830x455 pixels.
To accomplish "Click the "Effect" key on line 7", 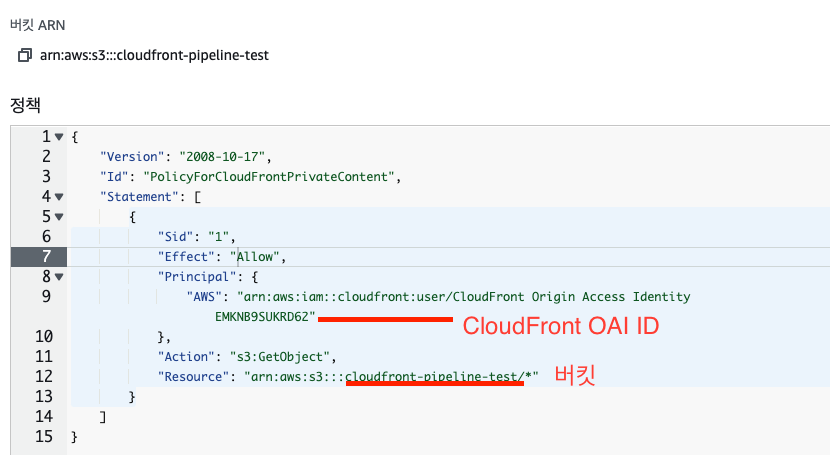I will tap(186, 257).
